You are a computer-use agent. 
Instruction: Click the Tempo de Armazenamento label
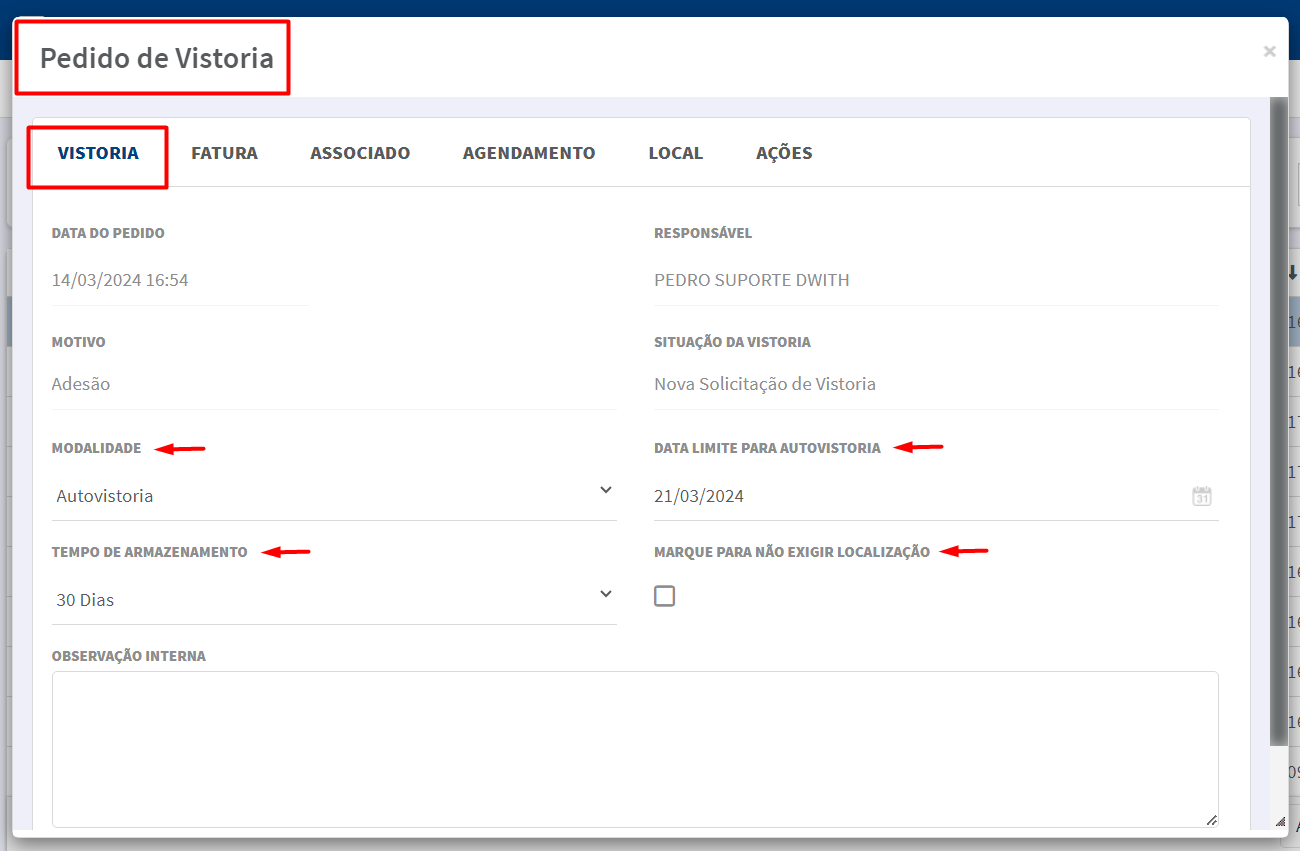pos(150,552)
